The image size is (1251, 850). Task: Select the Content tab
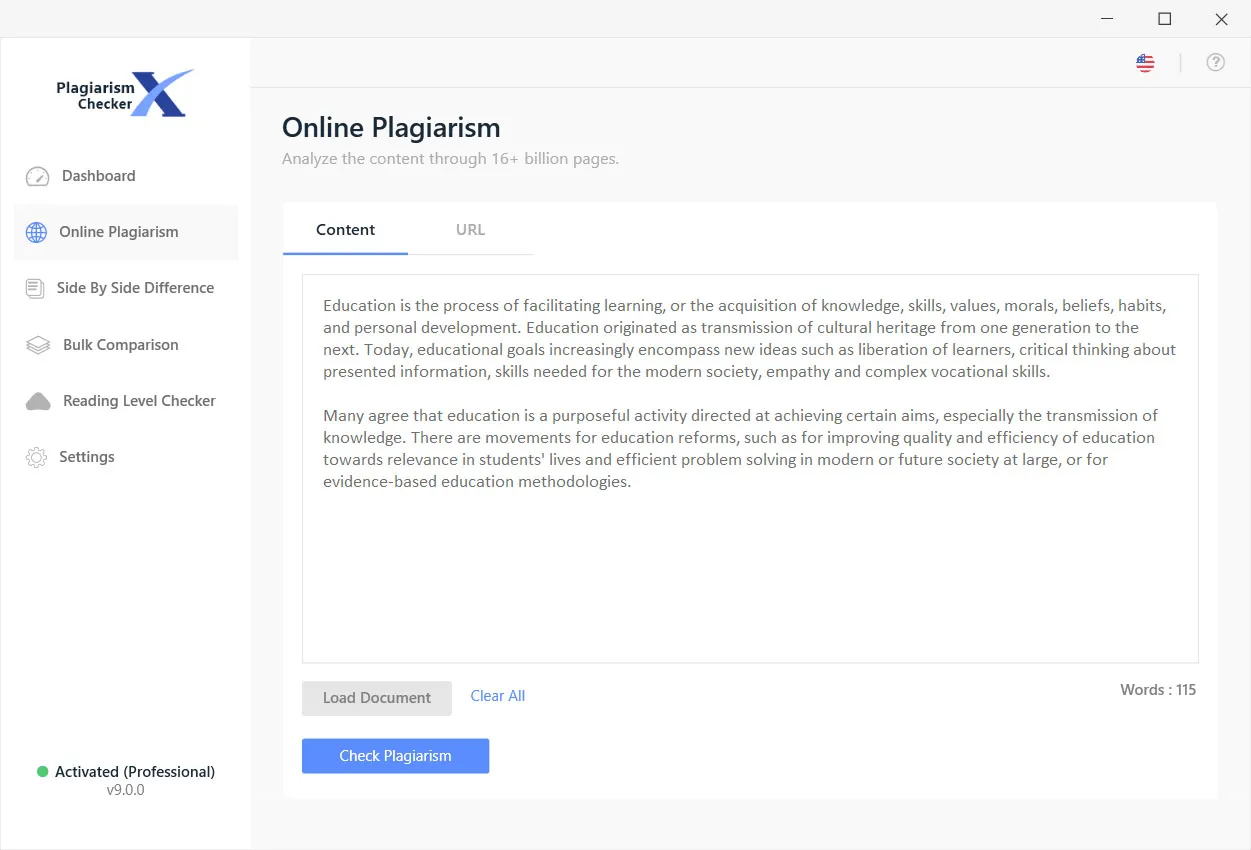click(x=345, y=229)
